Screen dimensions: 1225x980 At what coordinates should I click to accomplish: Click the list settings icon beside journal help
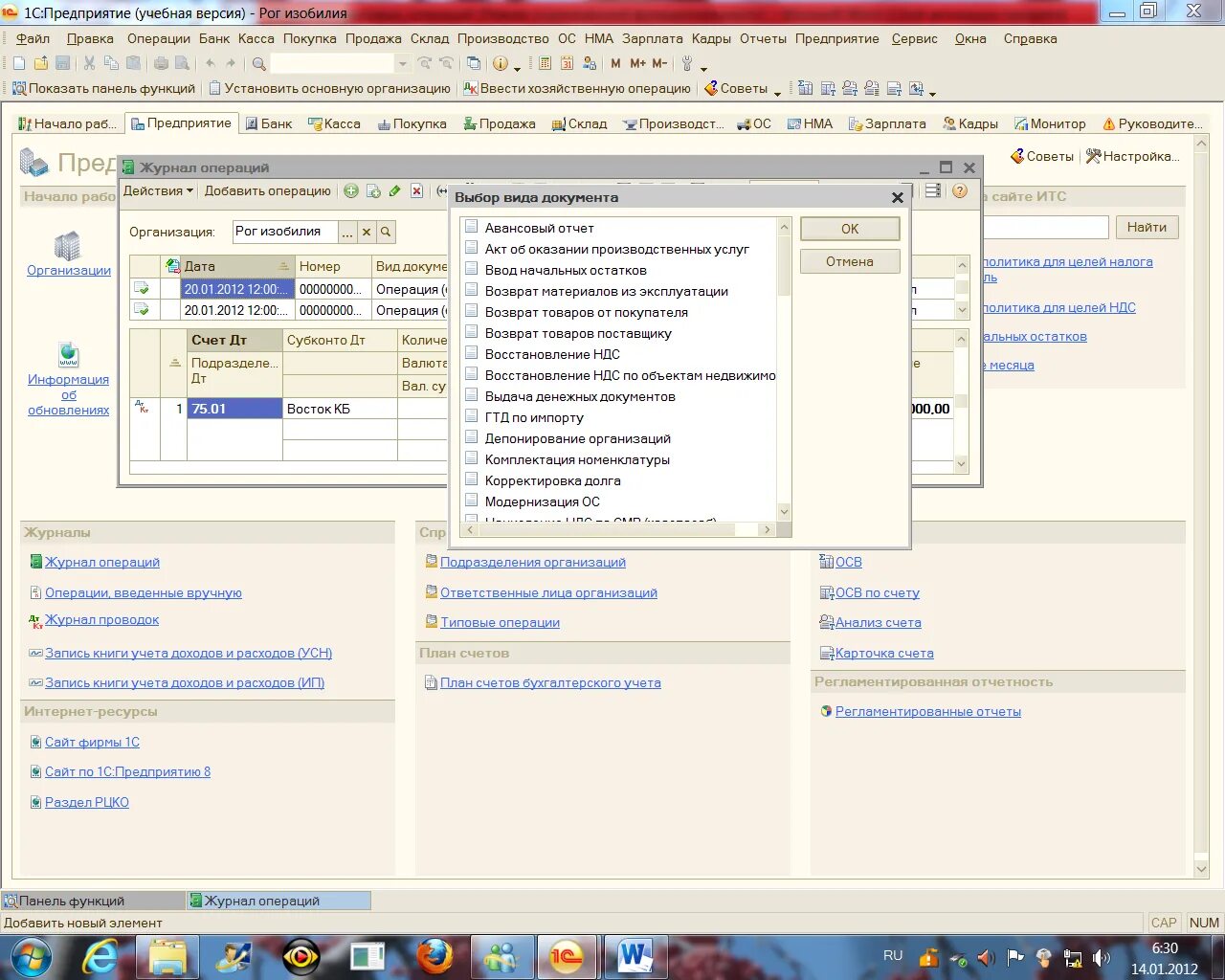point(933,191)
